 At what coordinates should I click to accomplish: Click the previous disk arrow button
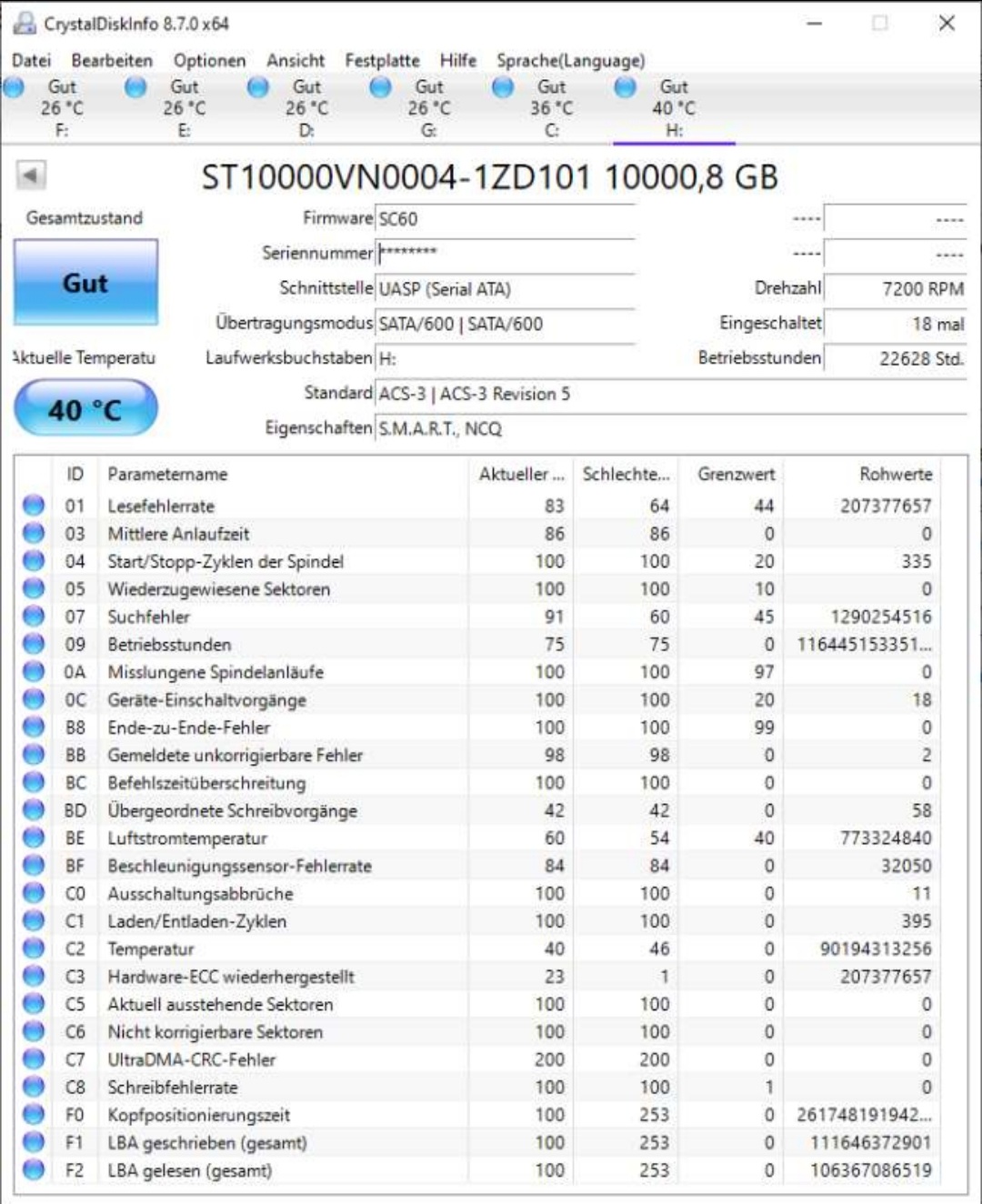pos(31,175)
